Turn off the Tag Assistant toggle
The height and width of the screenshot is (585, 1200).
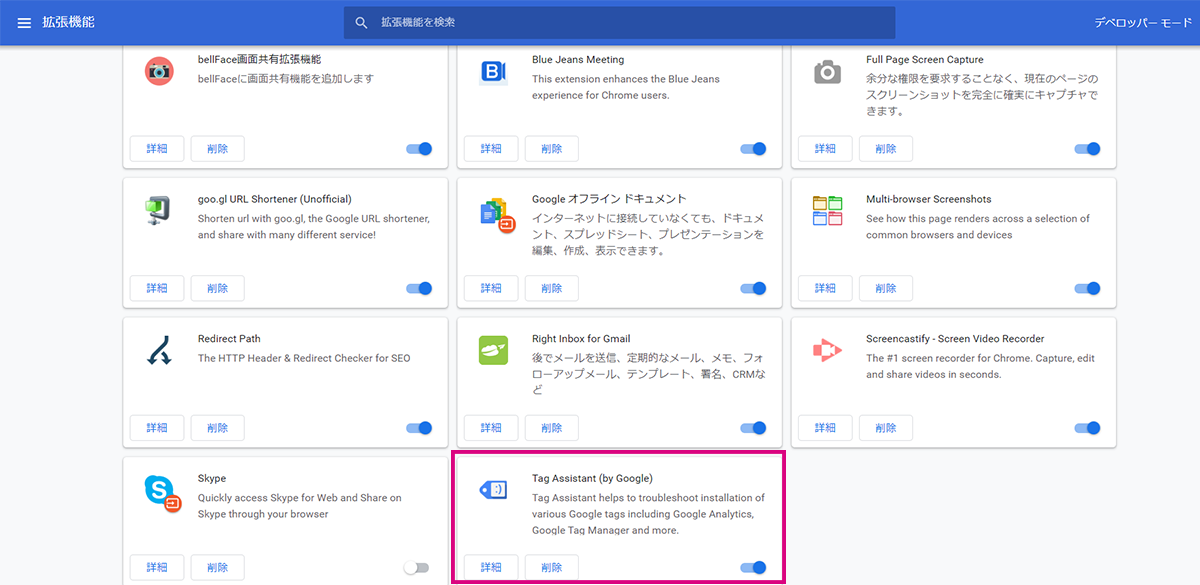tap(753, 568)
